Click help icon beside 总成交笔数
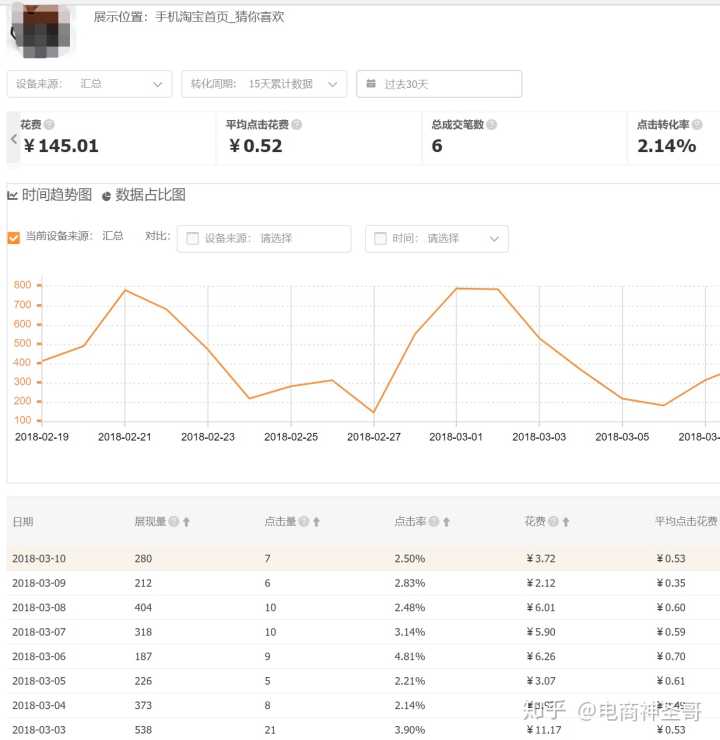Screen dimensions: 720x740 pos(493,125)
